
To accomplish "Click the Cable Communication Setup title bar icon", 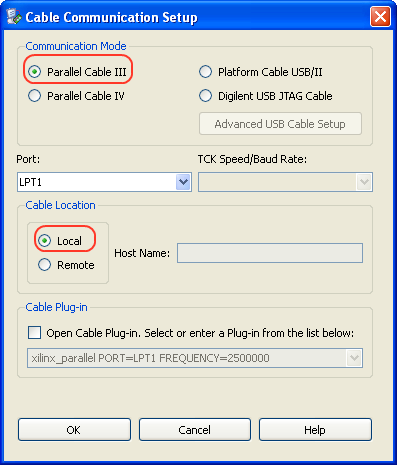I will pyautogui.click(x=14, y=16).
